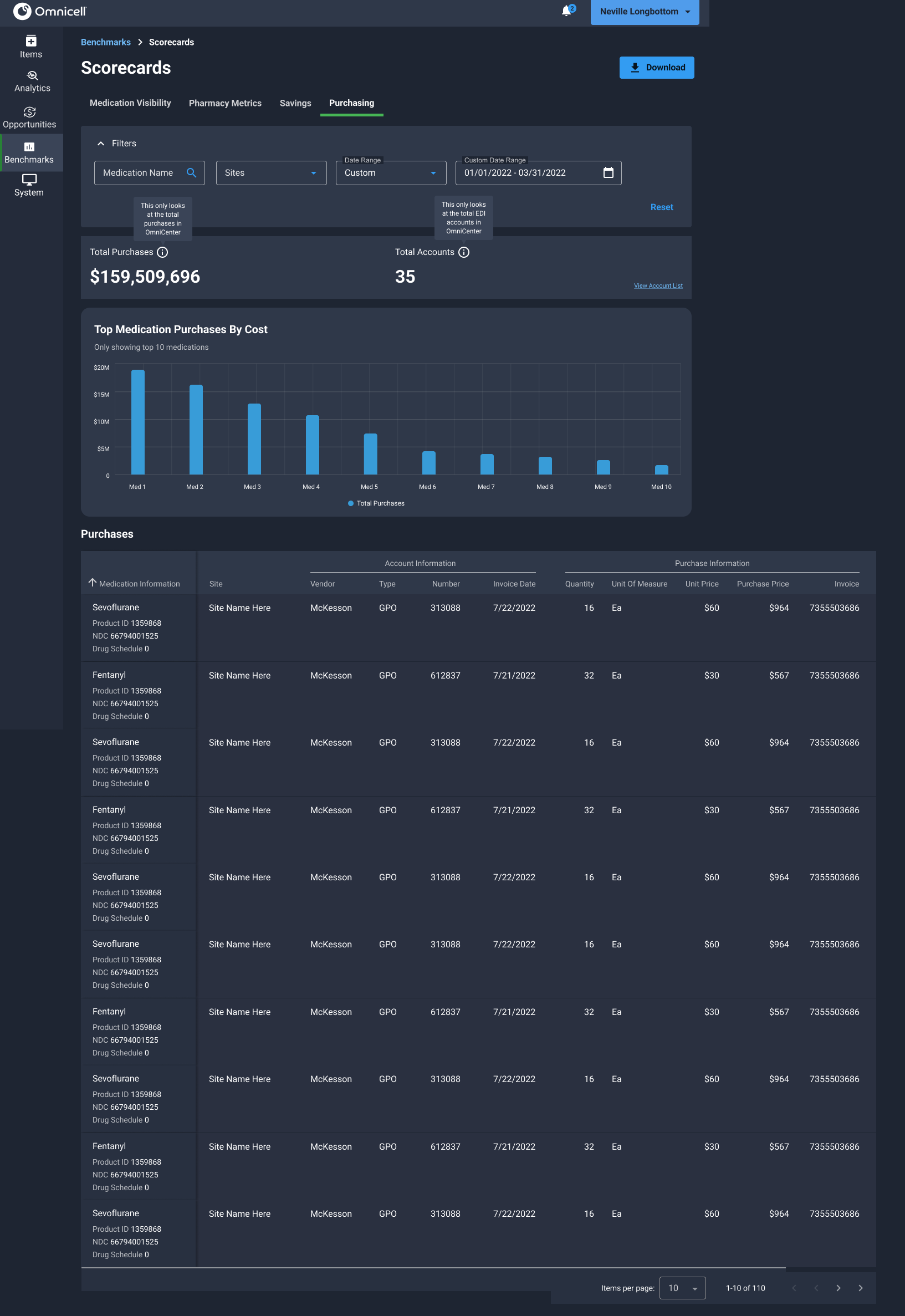
Task: Click the Total Accounts info icon
Action: point(464,252)
